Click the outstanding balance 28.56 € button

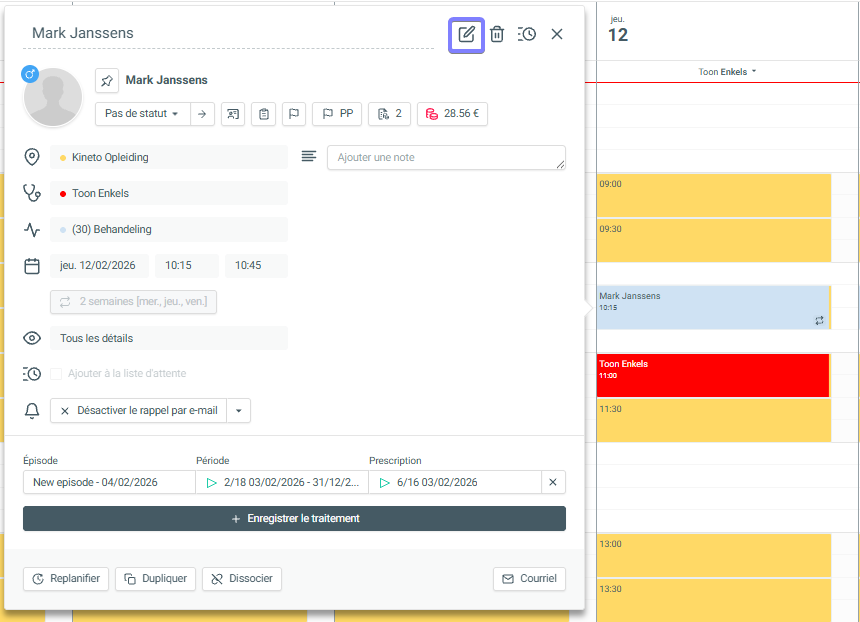[x=452, y=114]
